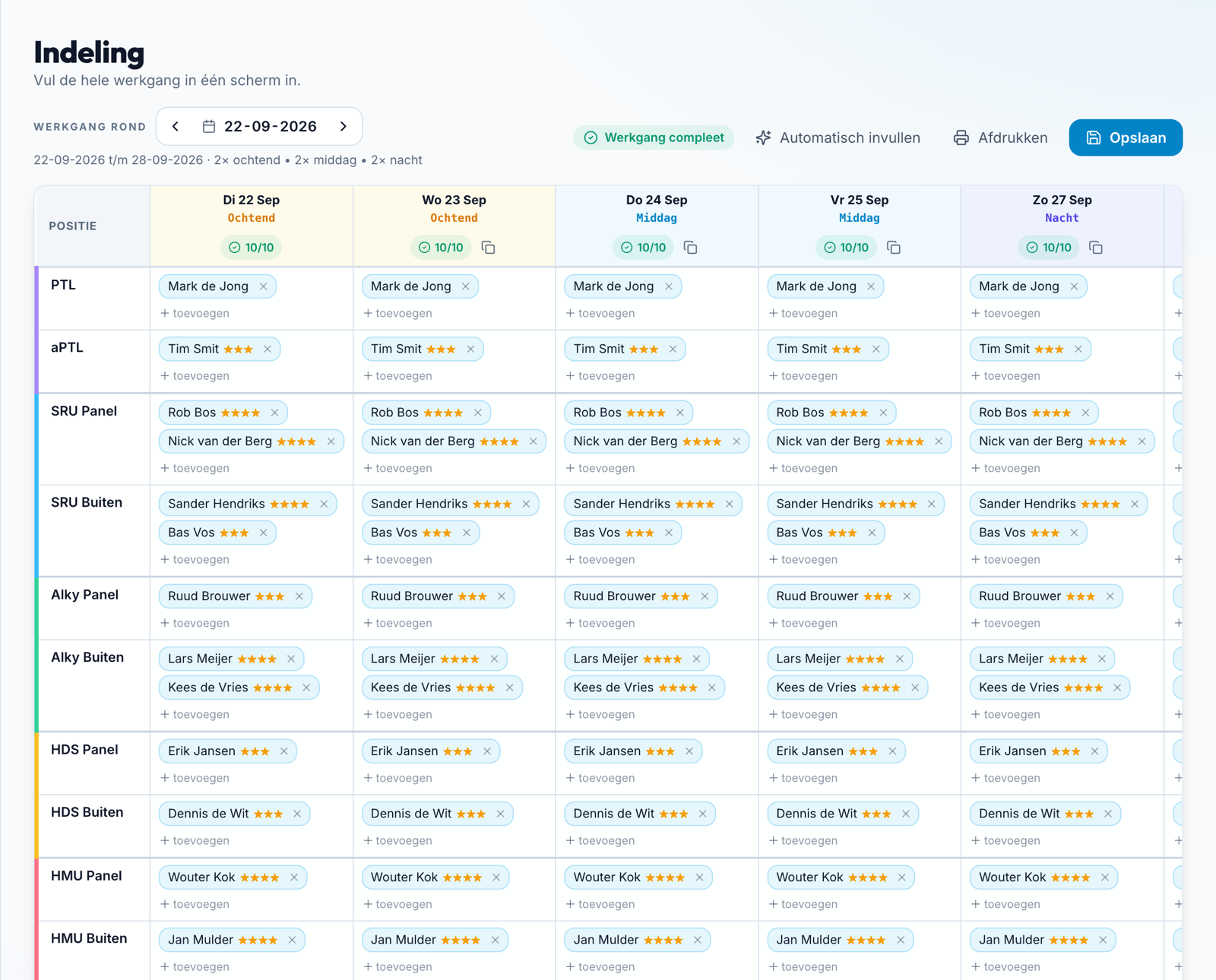Add person to Alky Buiten on Di 22 Sep
Screen dimensions: 1216x980
pos(195,714)
